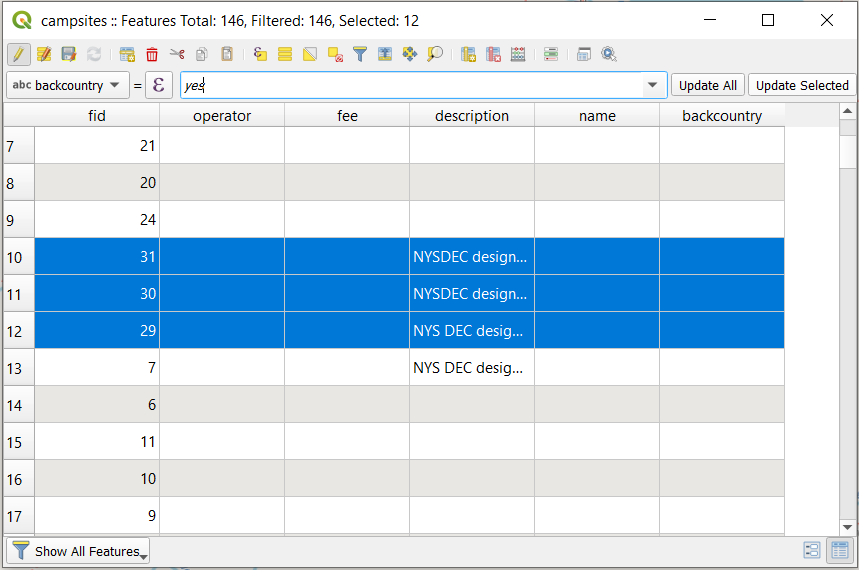Click the vertical scrollbar up arrow

(847, 111)
